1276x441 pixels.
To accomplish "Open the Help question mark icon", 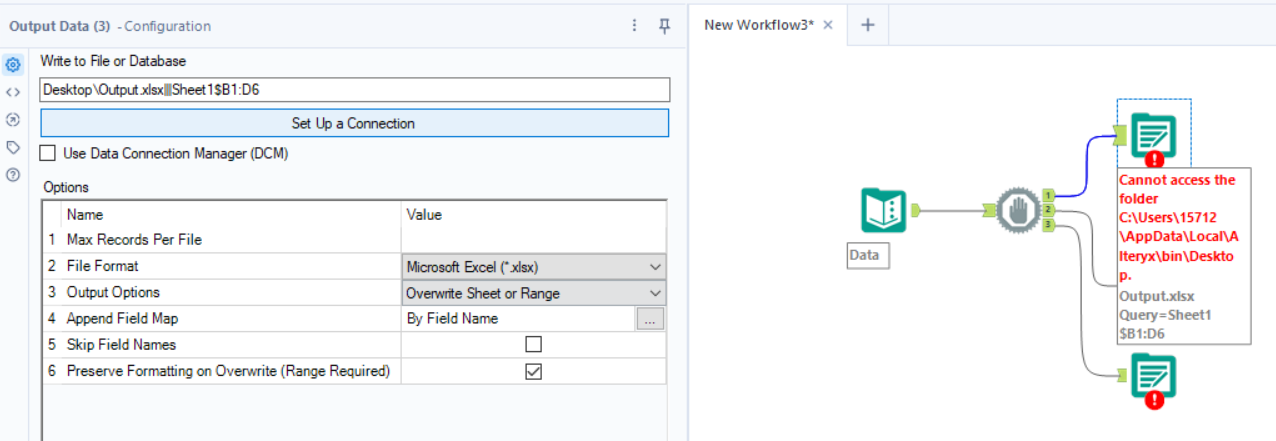I will [13, 175].
